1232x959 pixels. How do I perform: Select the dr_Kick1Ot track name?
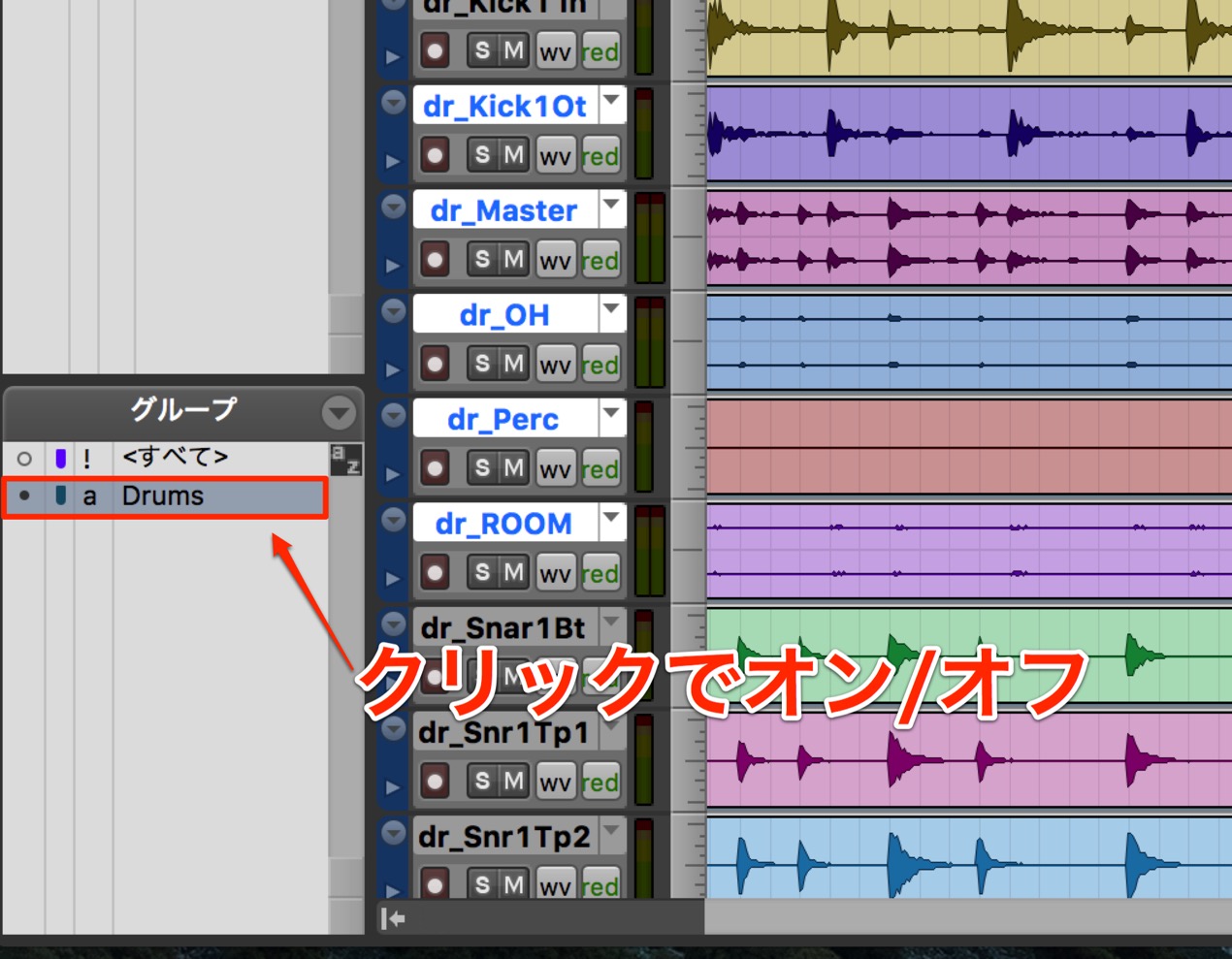coord(505,106)
